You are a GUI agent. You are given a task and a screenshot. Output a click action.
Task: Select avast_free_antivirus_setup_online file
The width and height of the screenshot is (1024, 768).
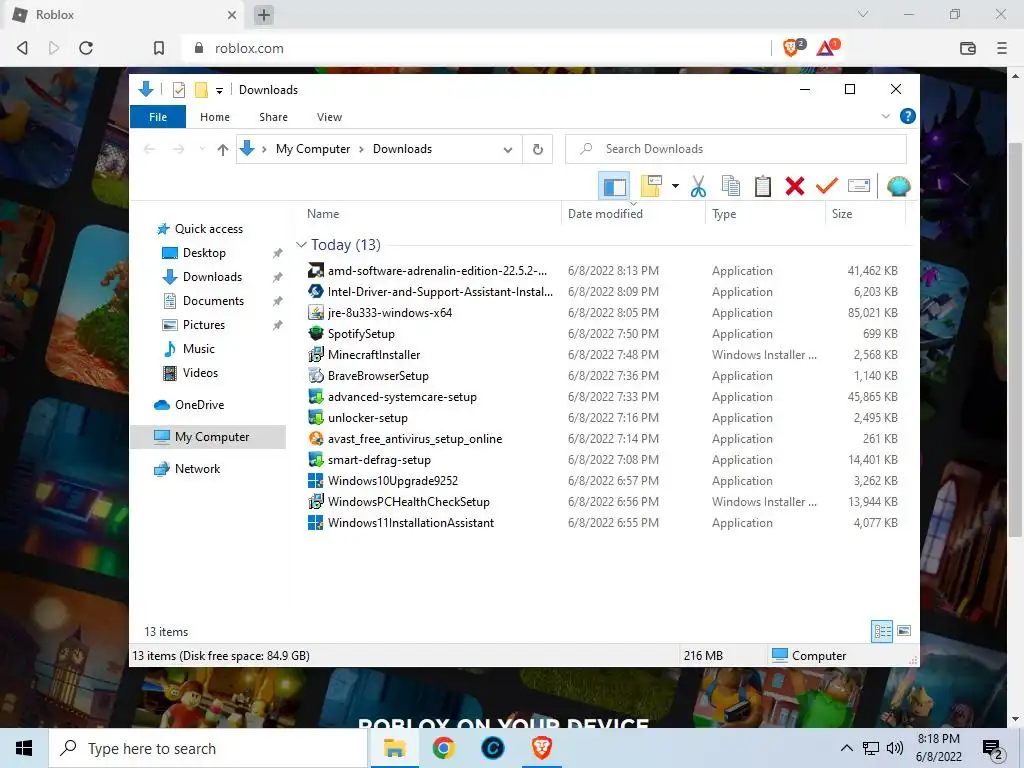coord(415,439)
